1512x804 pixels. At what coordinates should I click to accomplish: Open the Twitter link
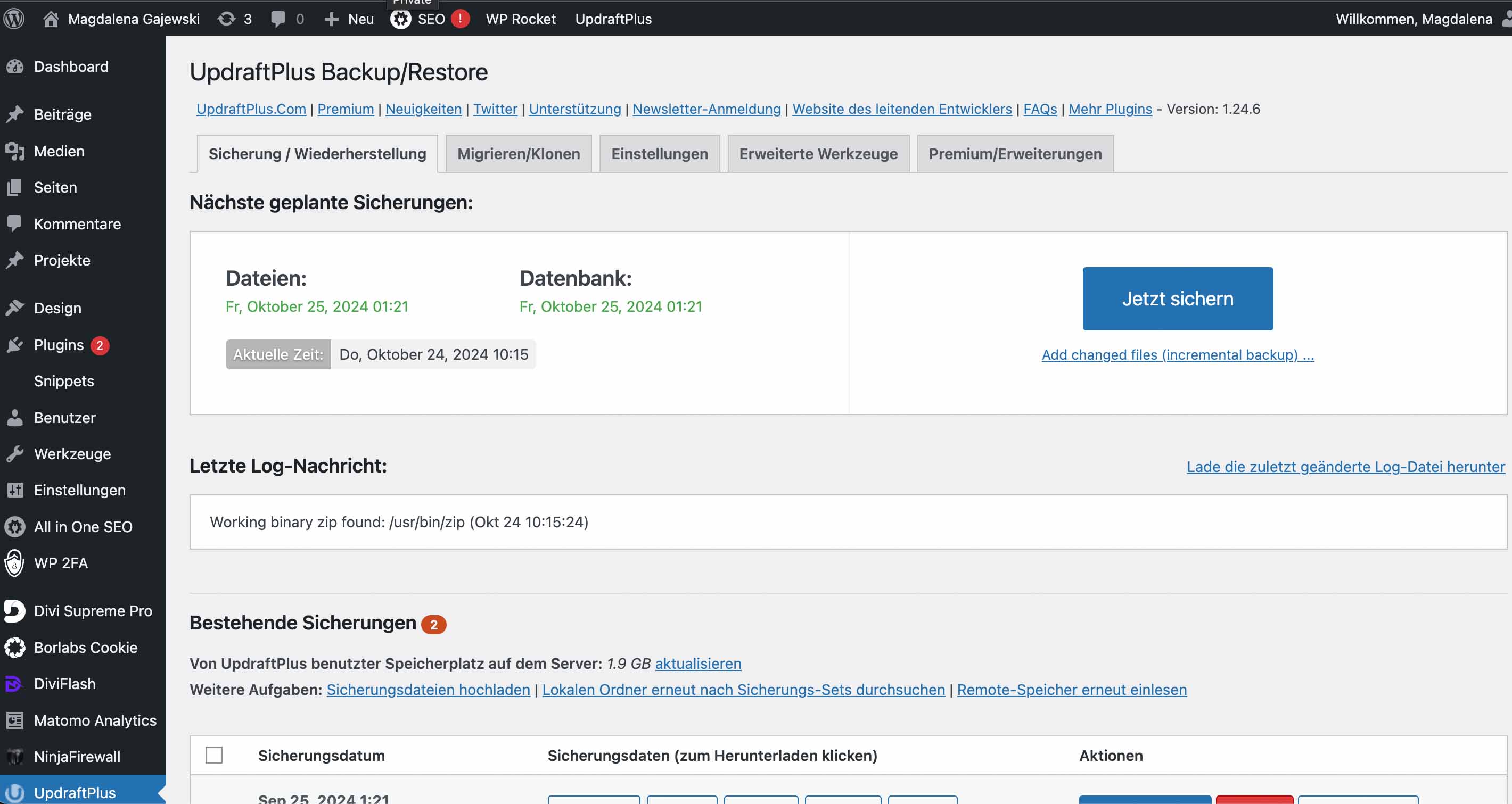[495, 109]
